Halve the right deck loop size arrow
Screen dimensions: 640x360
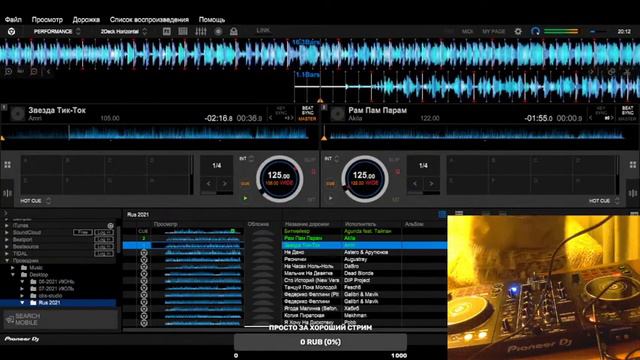[x=415, y=184]
